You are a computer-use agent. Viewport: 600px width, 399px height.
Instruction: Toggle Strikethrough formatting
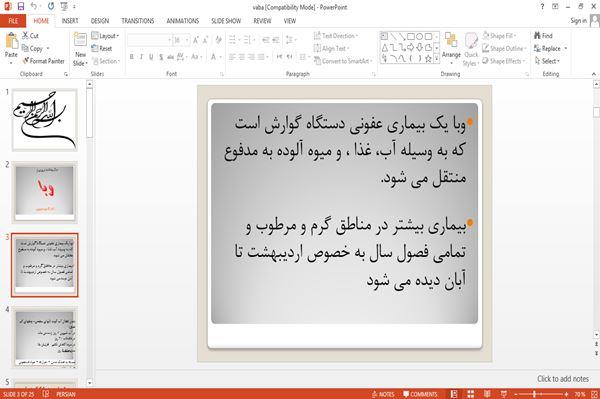click(x=171, y=57)
